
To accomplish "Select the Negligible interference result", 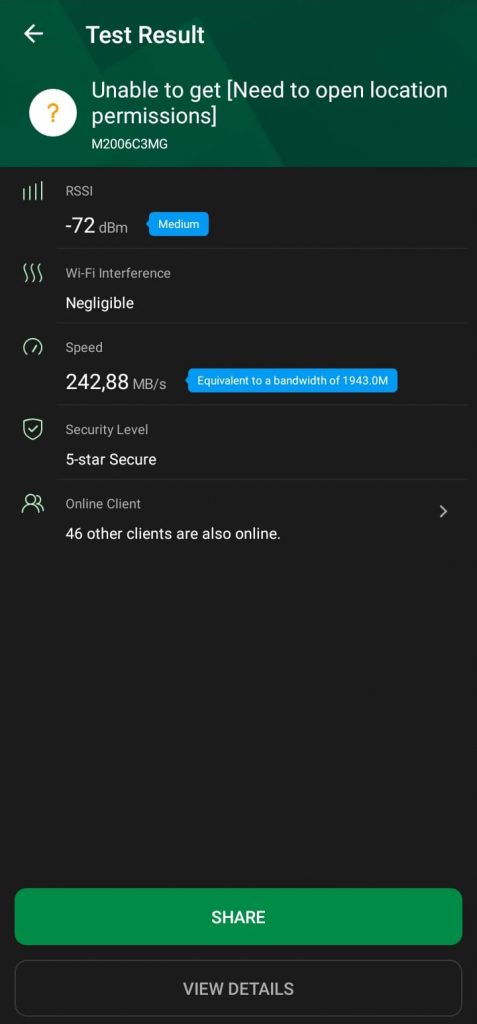I will [x=99, y=303].
